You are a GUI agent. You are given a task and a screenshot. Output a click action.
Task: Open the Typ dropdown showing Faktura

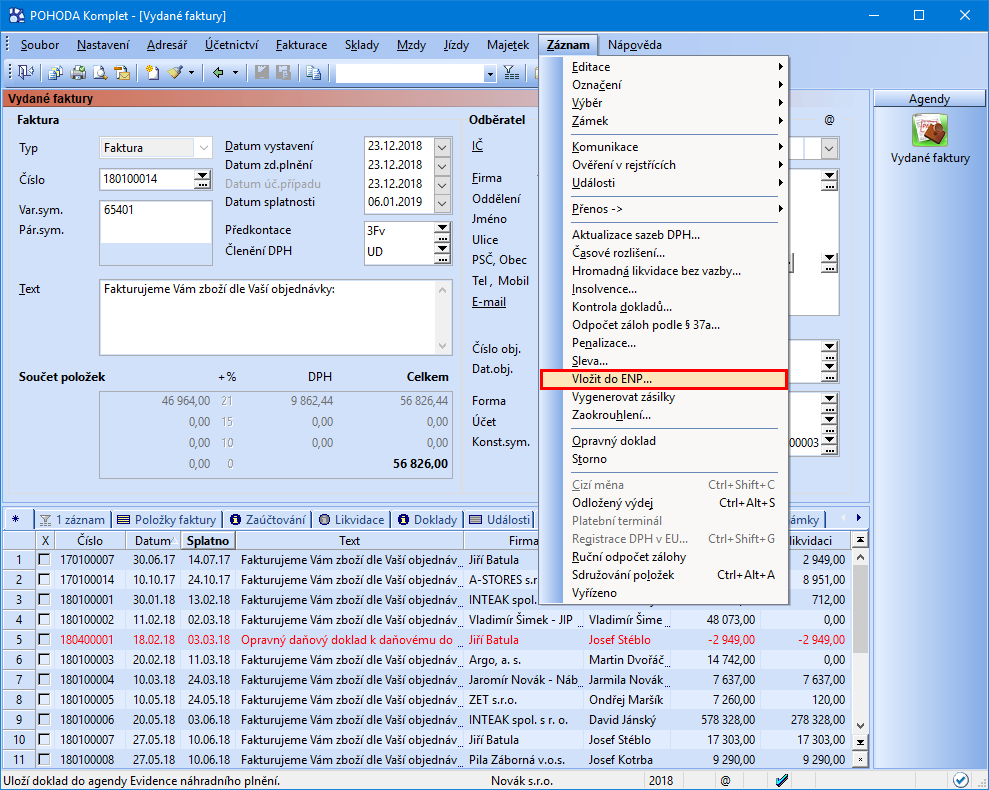203,148
